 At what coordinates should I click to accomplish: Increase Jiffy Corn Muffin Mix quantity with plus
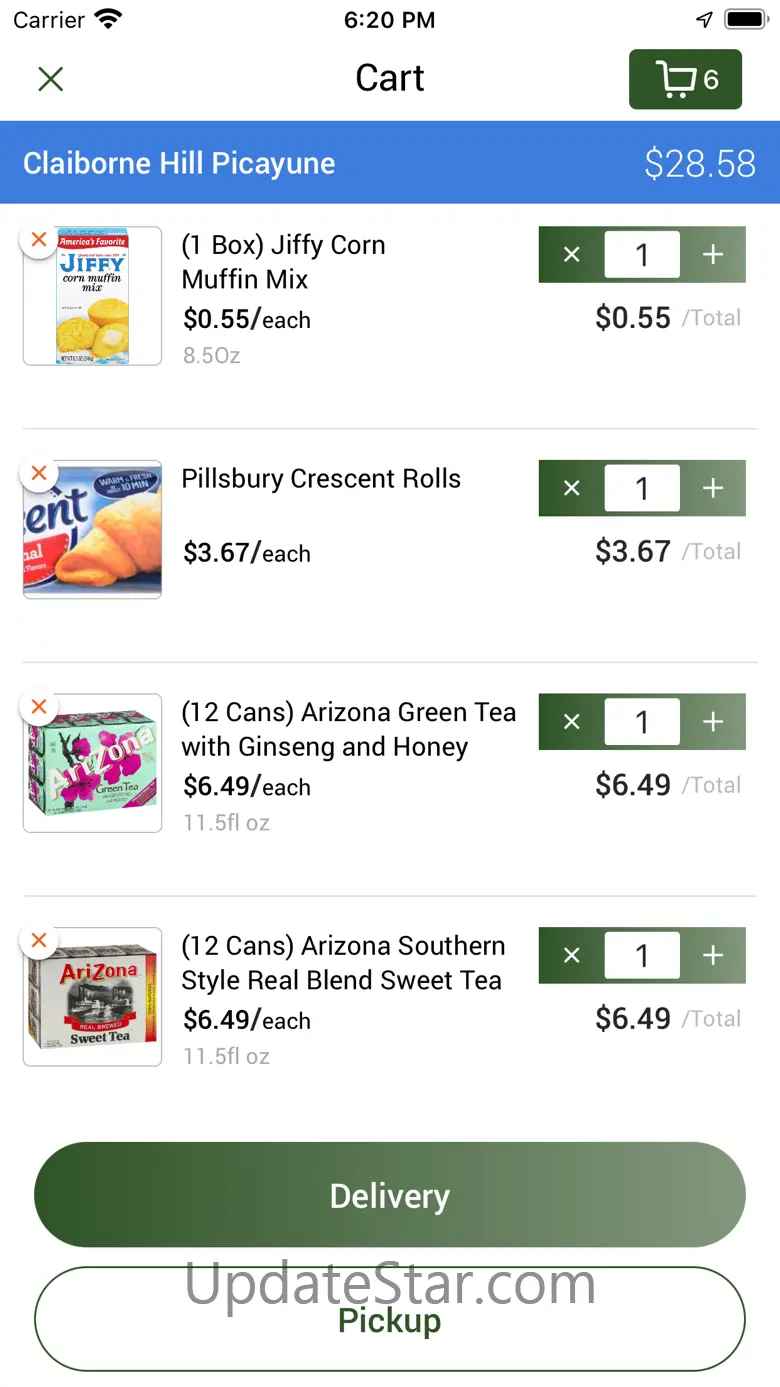pyautogui.click(x=713, y=255)
